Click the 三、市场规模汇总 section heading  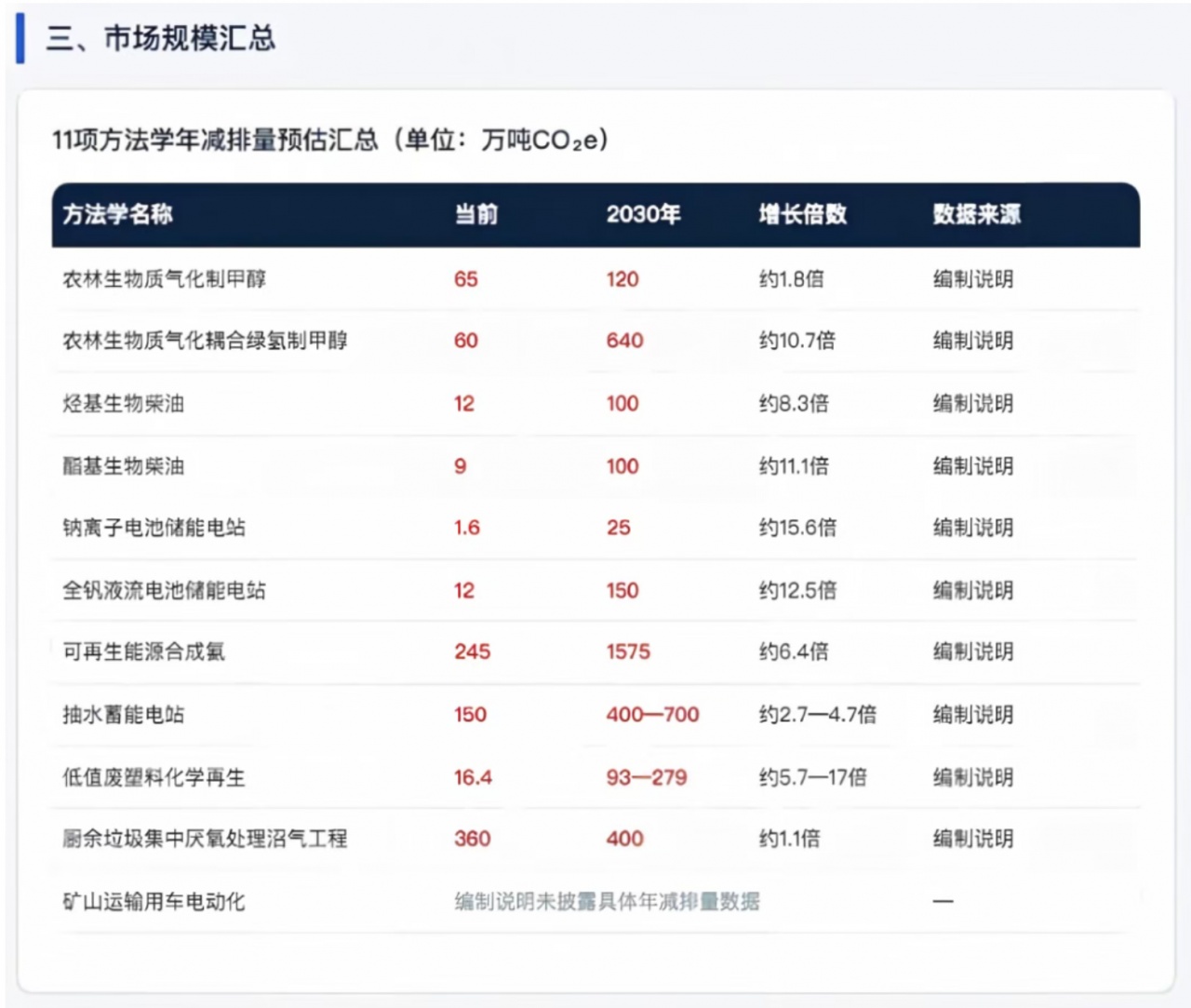click(x=161, y=38)
